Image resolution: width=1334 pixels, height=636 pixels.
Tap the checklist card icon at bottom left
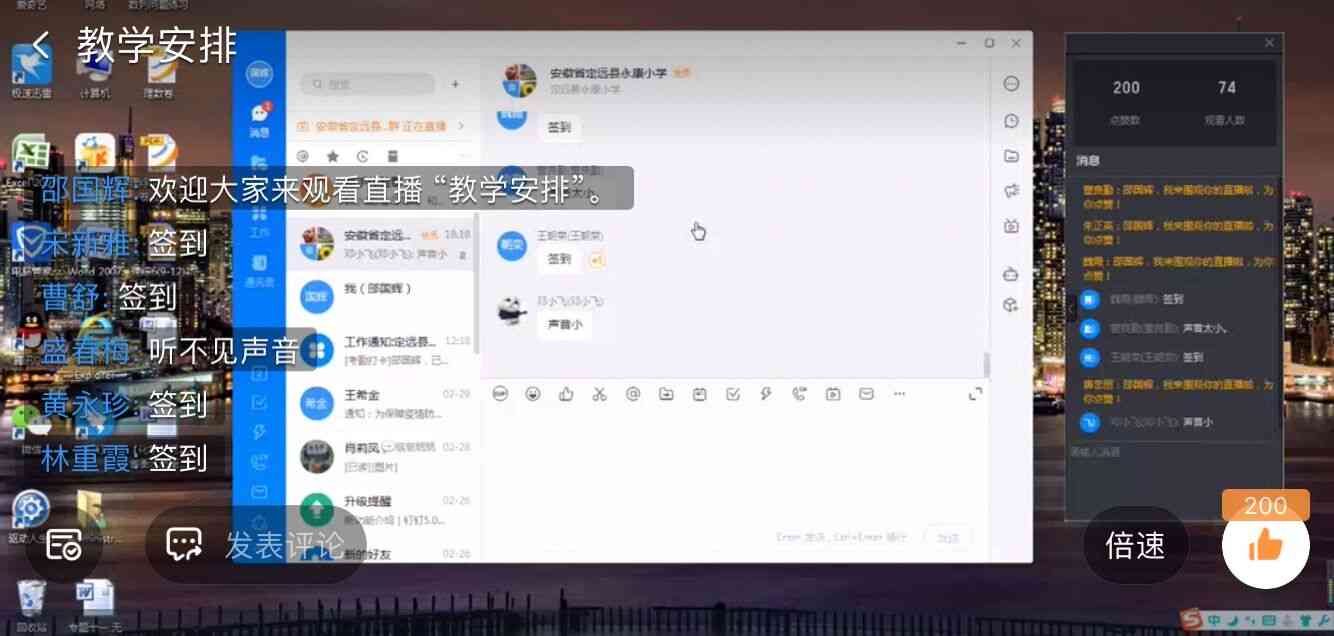(64, 545)
